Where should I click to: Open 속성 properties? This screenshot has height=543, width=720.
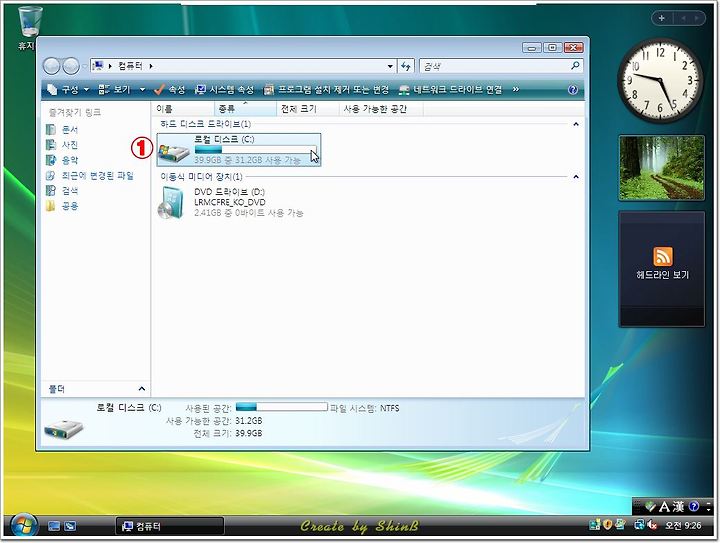click(x=170, y=90)
